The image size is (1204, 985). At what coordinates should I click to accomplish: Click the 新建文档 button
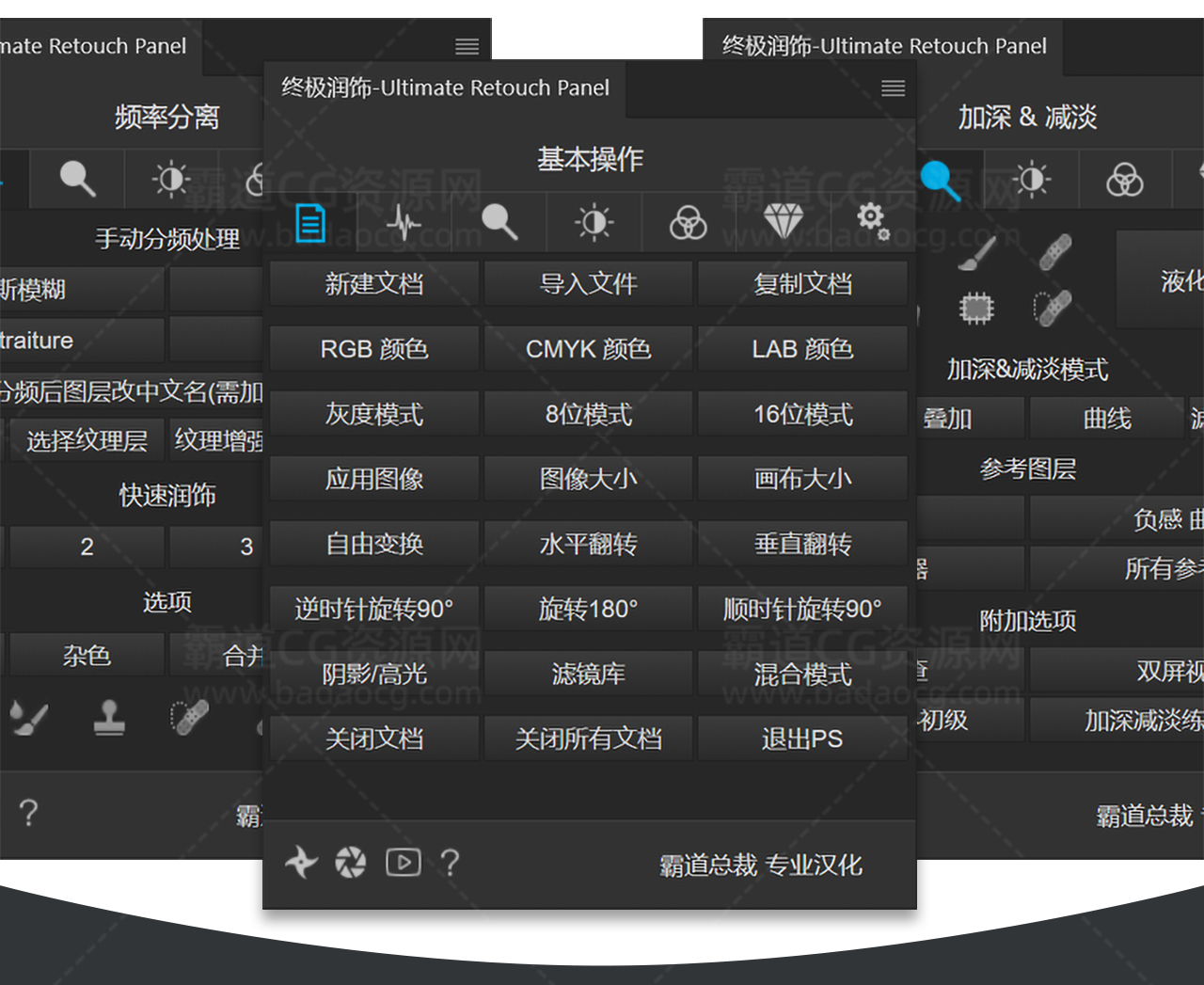374,284
